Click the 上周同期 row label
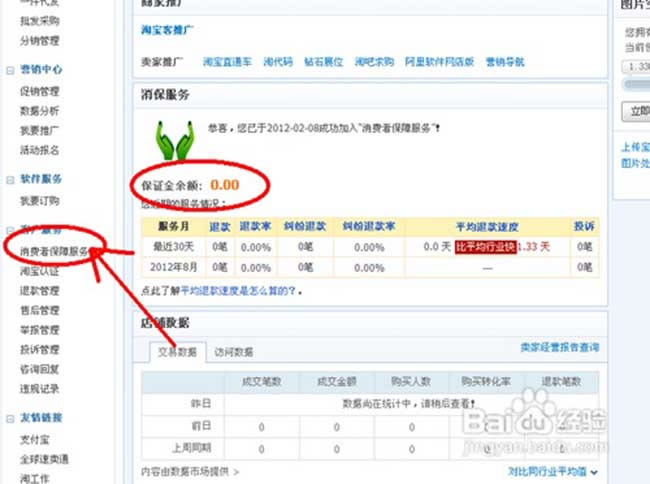 tap(192, 448)
